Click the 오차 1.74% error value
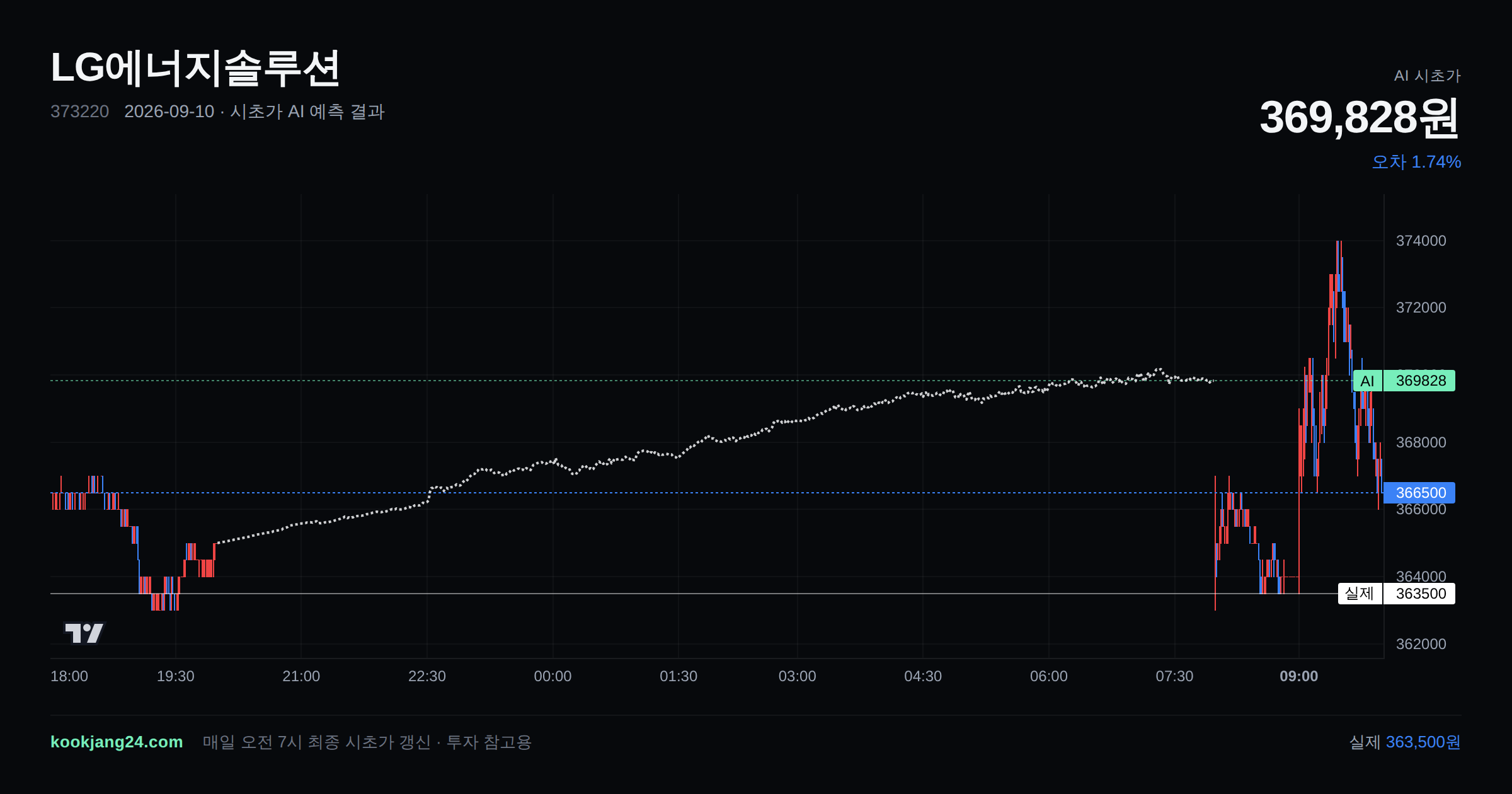 click(1416, 162)
